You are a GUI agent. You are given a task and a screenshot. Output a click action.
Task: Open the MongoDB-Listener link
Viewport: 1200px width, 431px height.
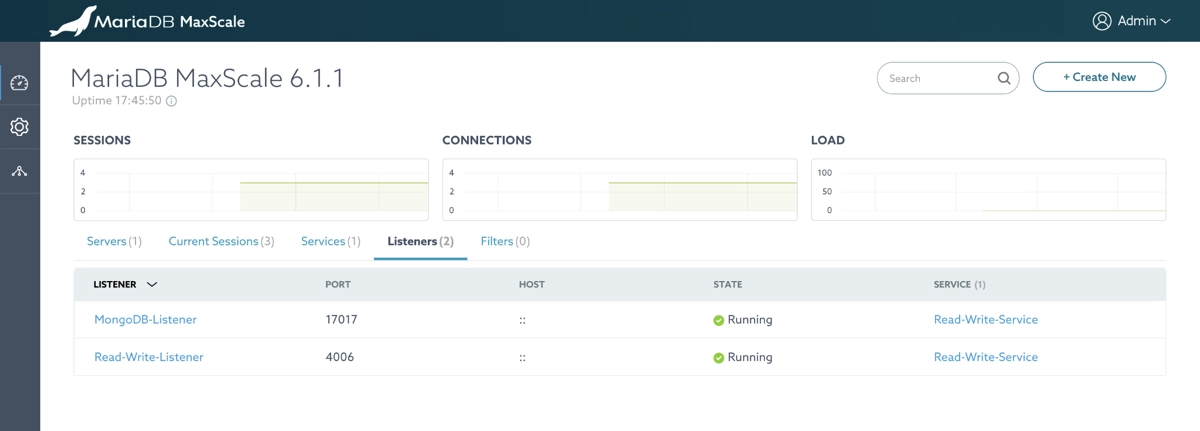tap(145, 320)
